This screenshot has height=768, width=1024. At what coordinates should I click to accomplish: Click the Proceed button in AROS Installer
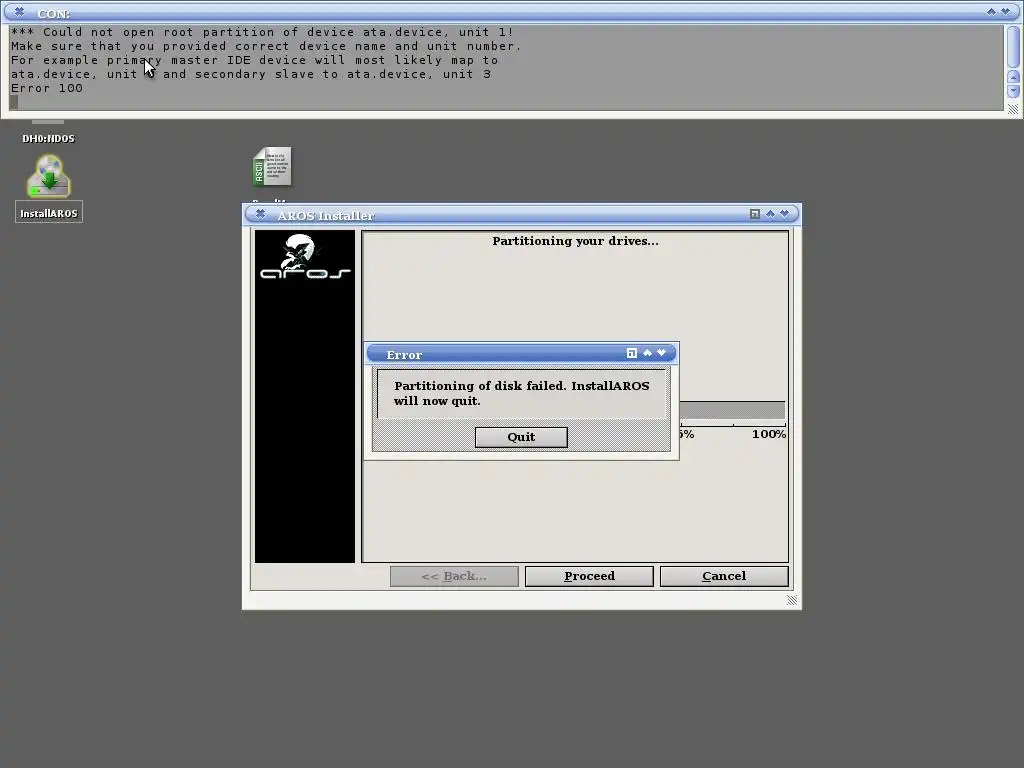[x=589, y=576]
